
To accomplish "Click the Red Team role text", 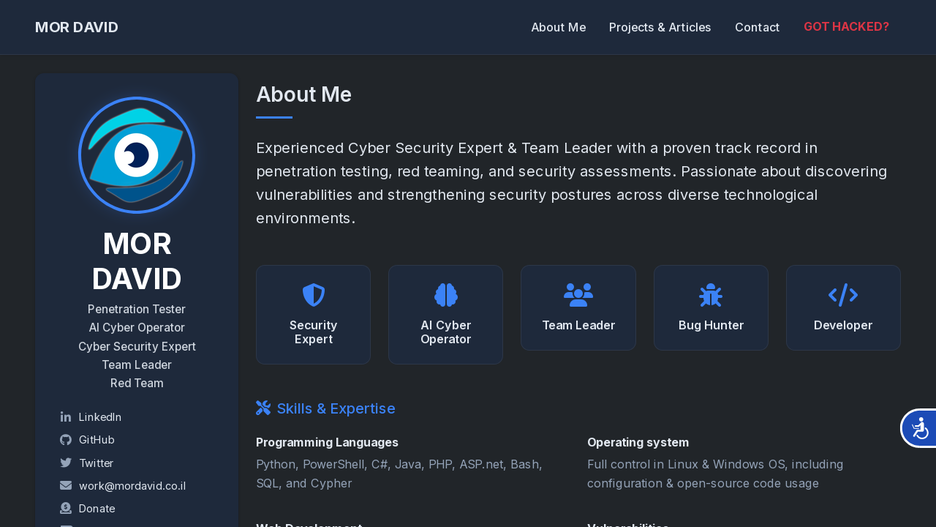I will click(x=137, y=383).
